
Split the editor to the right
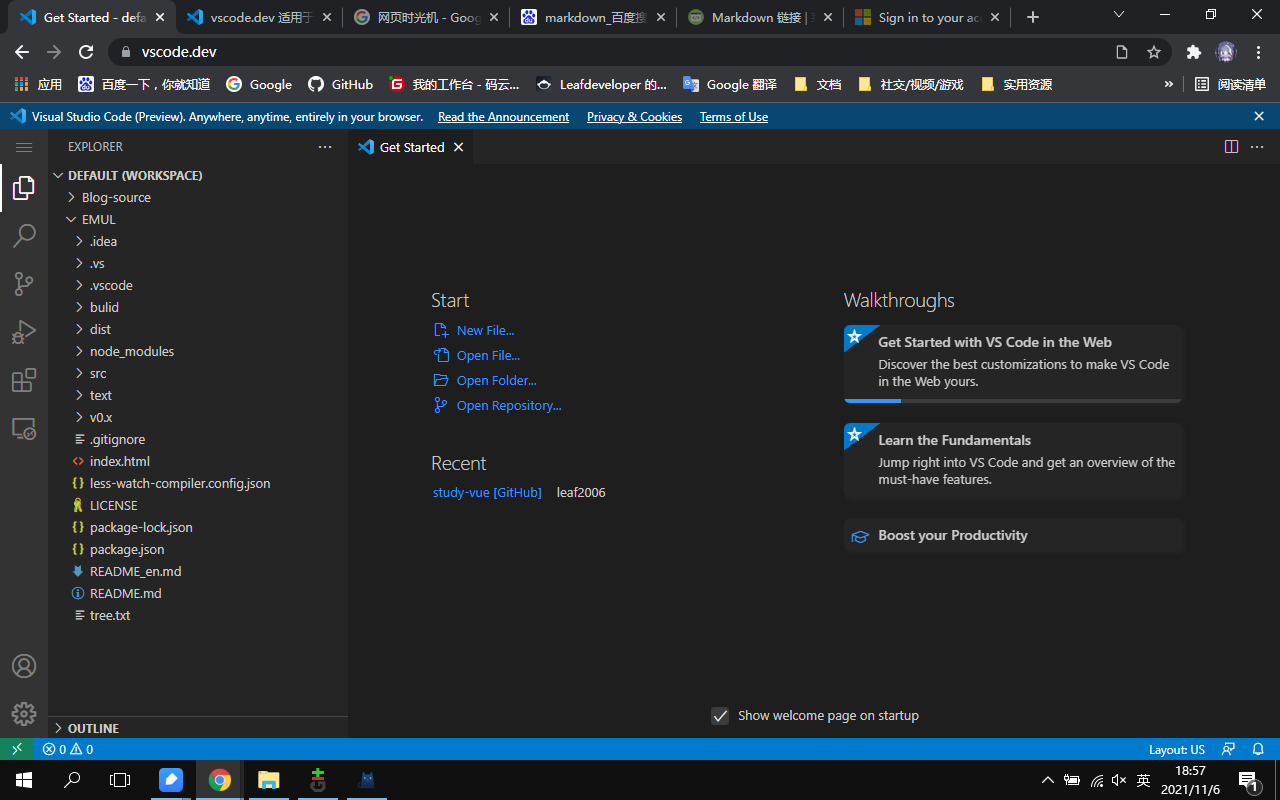[1231, 147]
